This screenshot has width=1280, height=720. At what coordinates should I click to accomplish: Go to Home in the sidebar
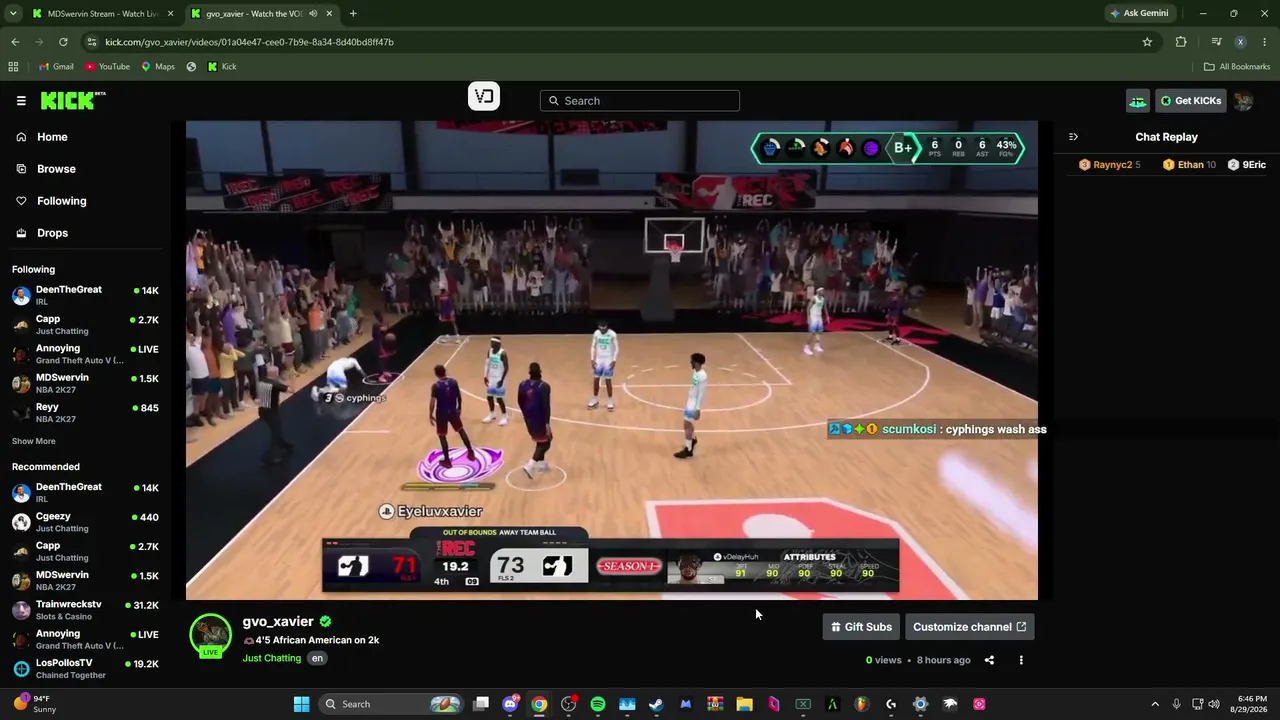click(x=52, y=137)
